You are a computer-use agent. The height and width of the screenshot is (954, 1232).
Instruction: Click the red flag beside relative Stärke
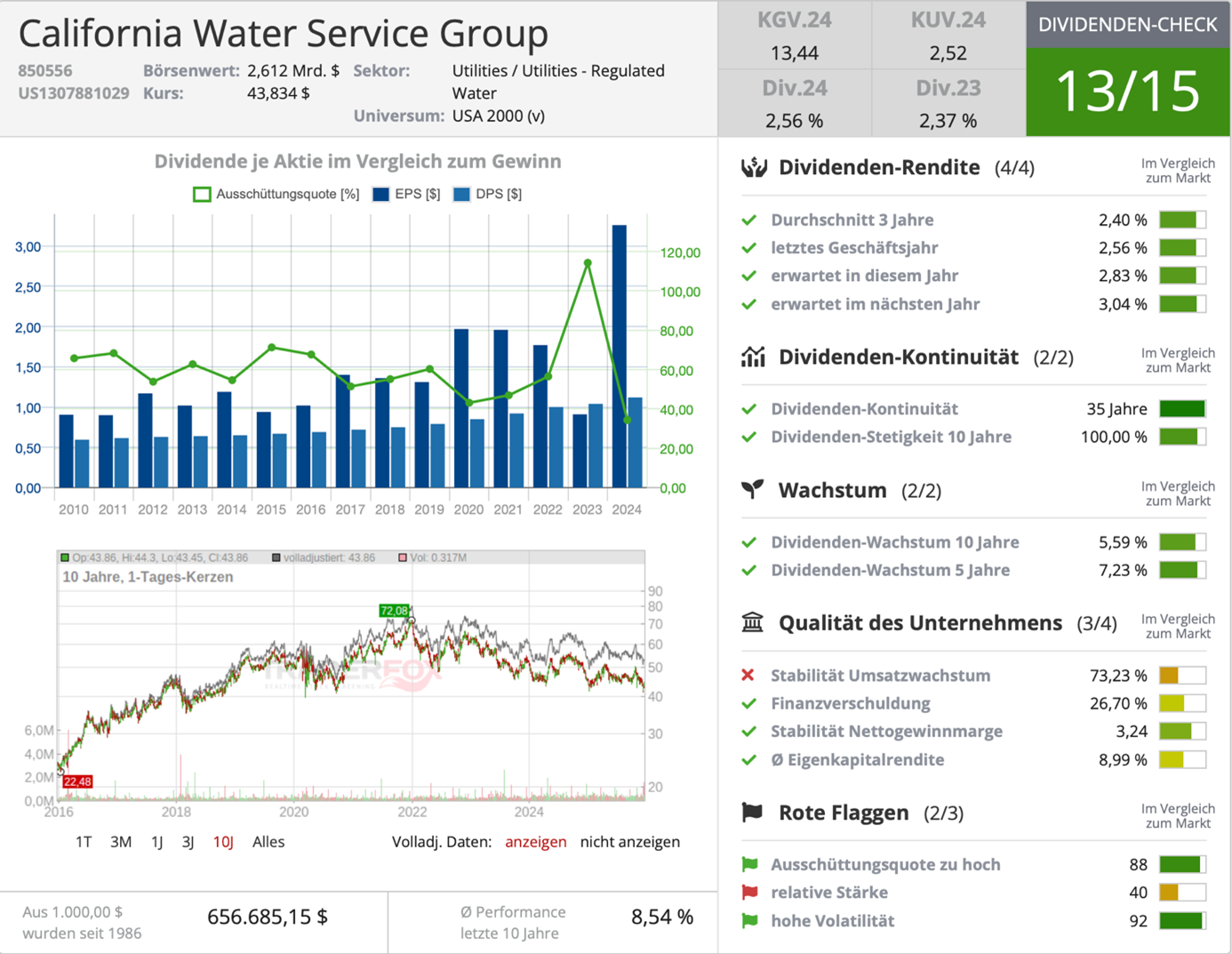[x=749, y=893]
